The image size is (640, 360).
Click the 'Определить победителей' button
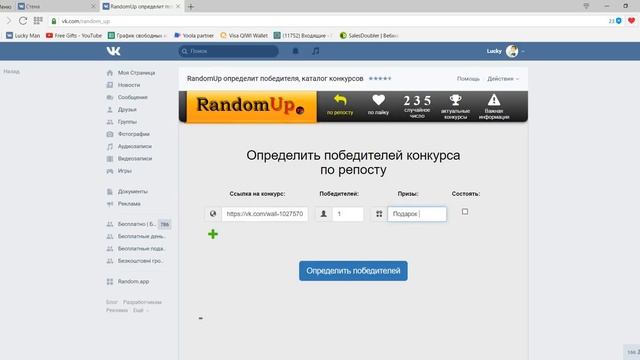353,271
